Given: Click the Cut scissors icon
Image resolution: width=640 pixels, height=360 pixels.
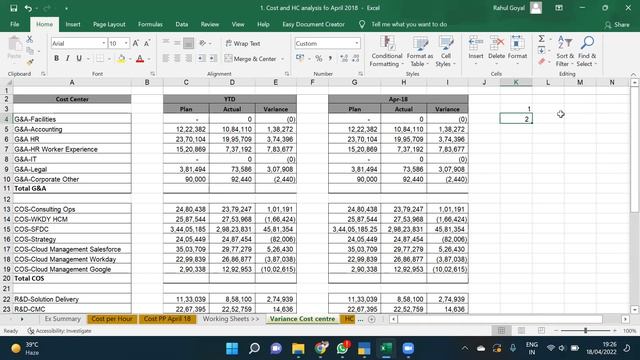Looking at the screenshot, I should click(x=29, y=39).
